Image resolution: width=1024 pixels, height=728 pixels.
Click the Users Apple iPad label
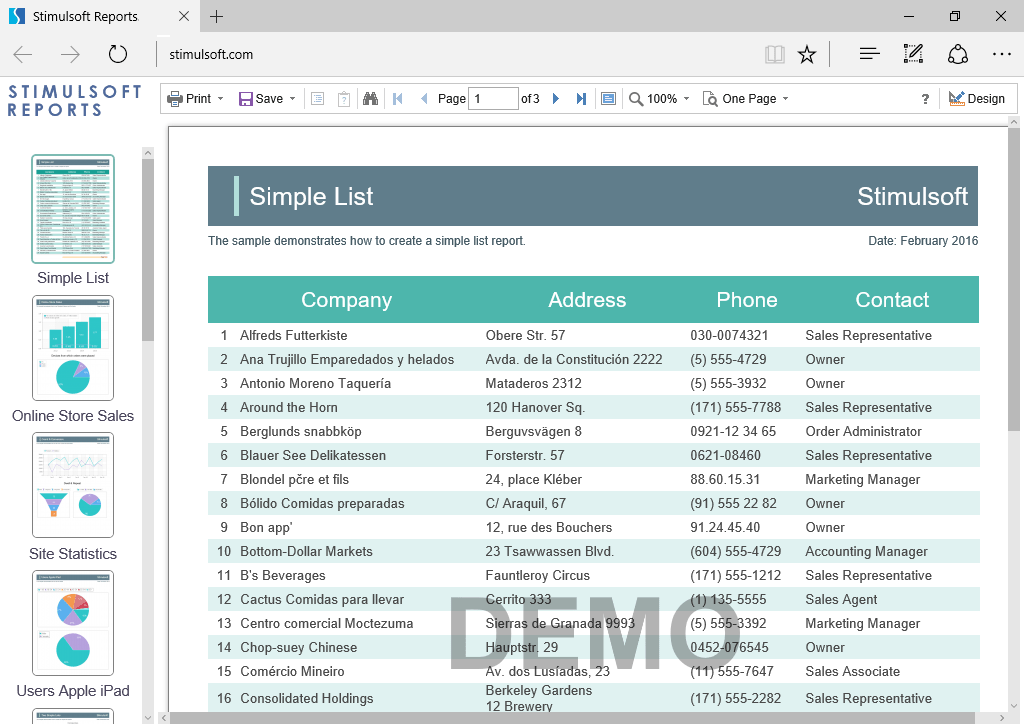click(73, 691)
